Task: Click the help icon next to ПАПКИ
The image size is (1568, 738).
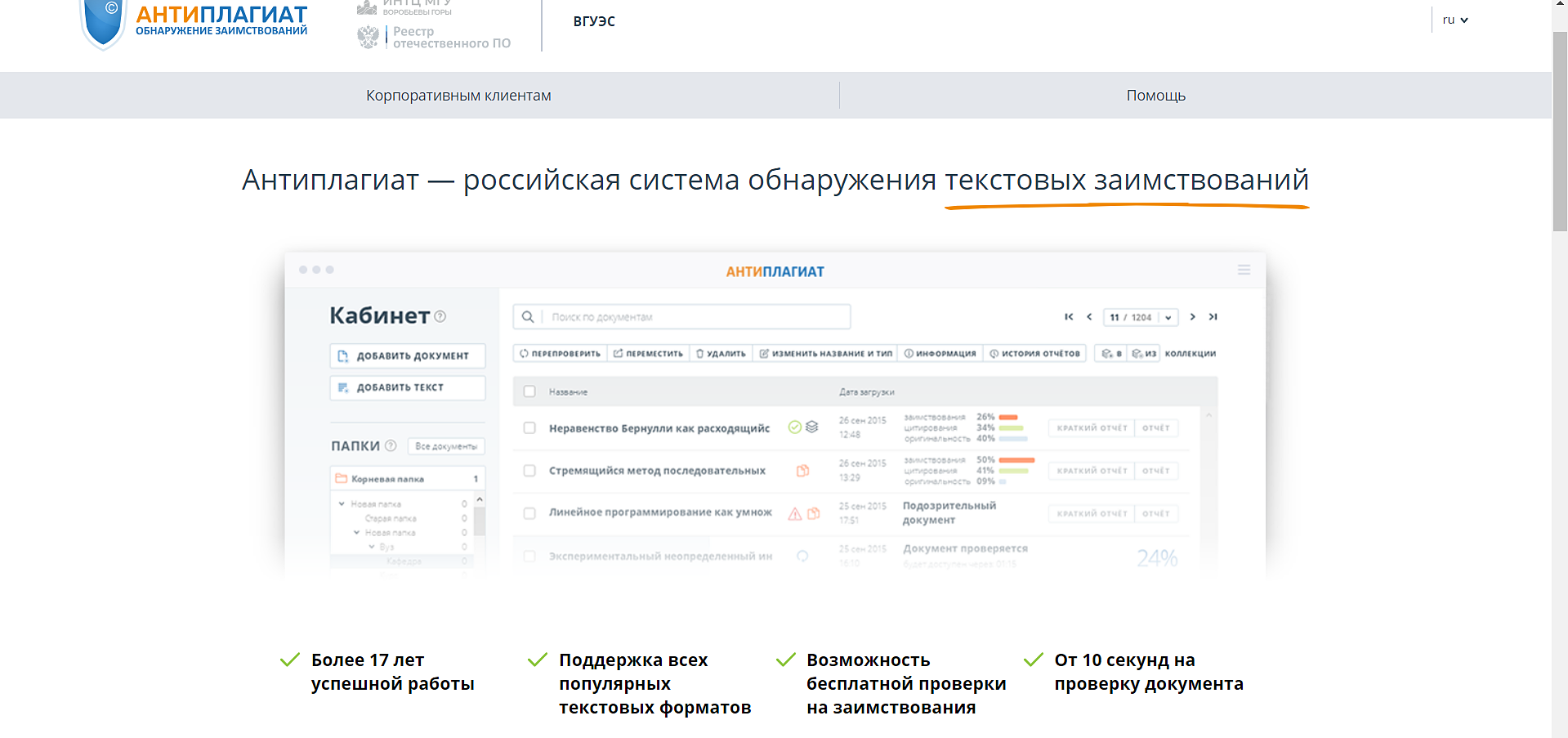Action: 391,445
